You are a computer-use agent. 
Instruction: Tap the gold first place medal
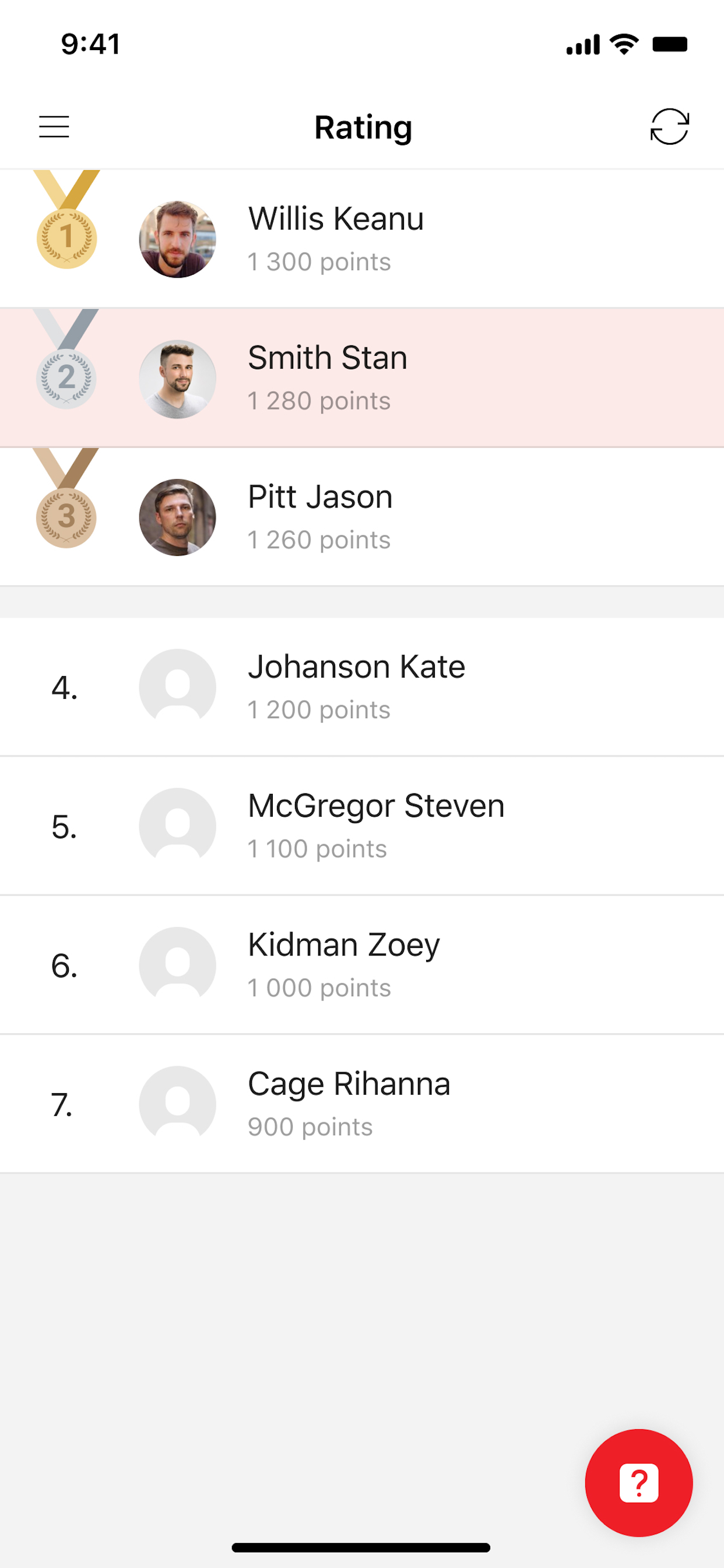click(66, 220)
